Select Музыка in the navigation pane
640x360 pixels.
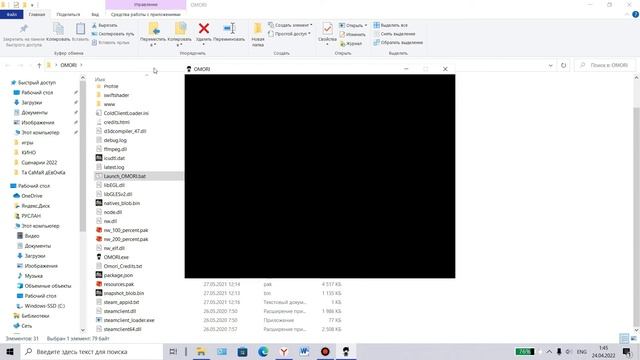[x=33, y=276]
